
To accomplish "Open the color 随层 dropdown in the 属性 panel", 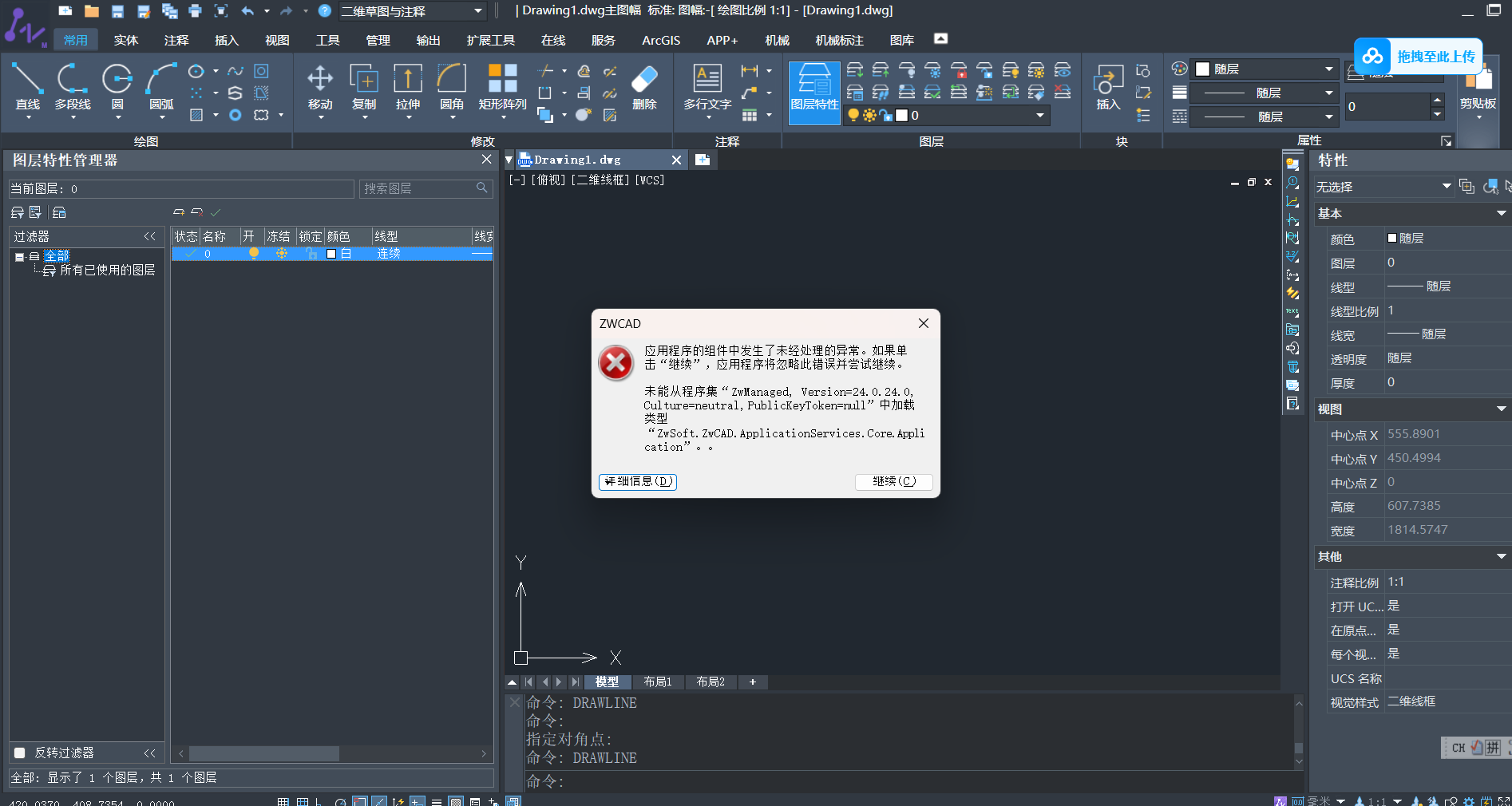I will pos(1264,69).
